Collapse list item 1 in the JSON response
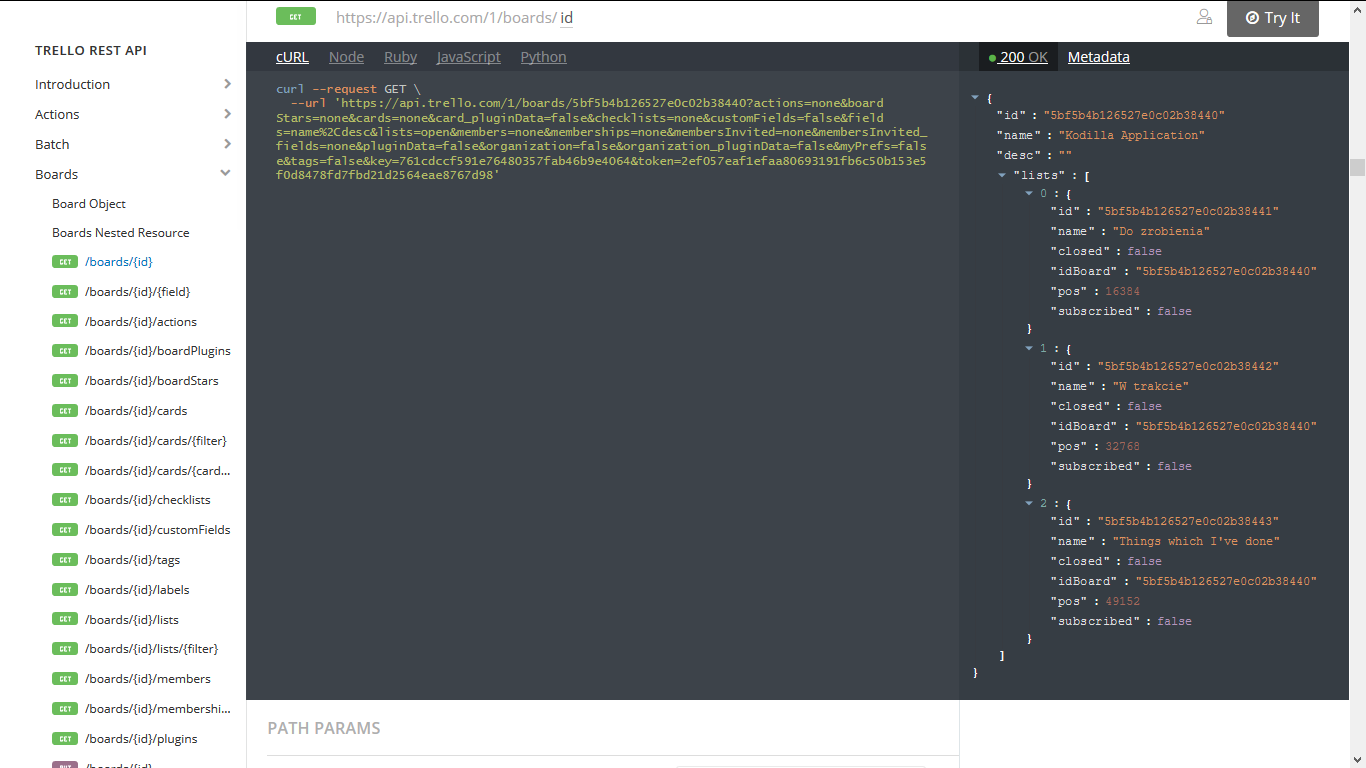This screenshot has height=768, width=1366. point(1029,348)
